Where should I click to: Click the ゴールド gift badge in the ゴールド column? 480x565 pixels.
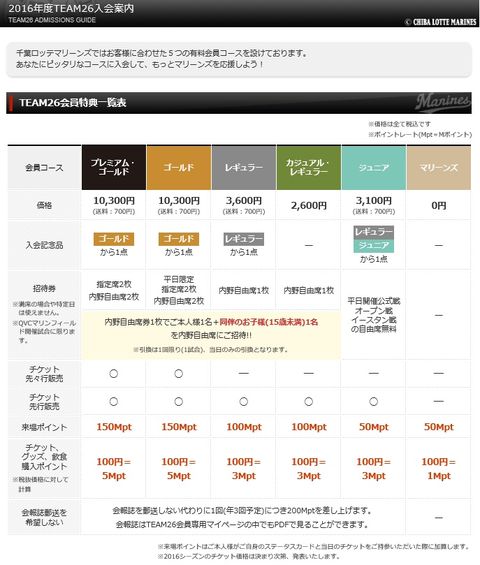click(x=179, y=239)
